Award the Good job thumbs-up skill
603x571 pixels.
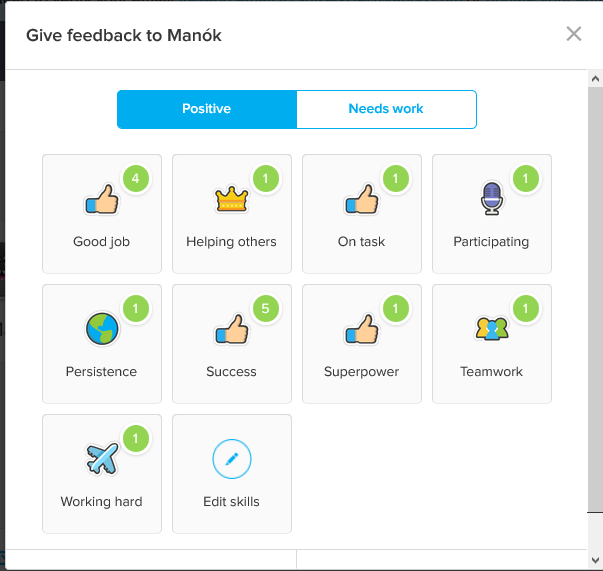[102, 214]
